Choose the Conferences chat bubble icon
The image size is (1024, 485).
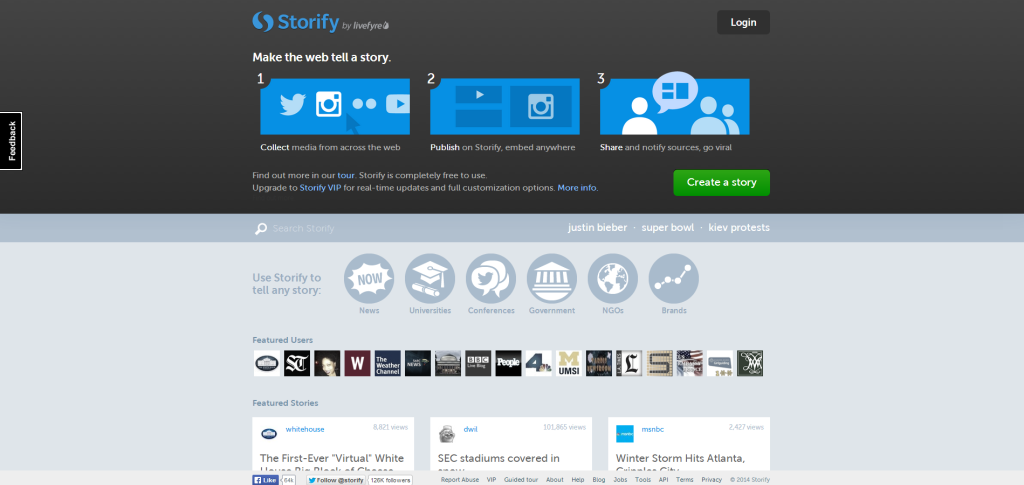491,279
